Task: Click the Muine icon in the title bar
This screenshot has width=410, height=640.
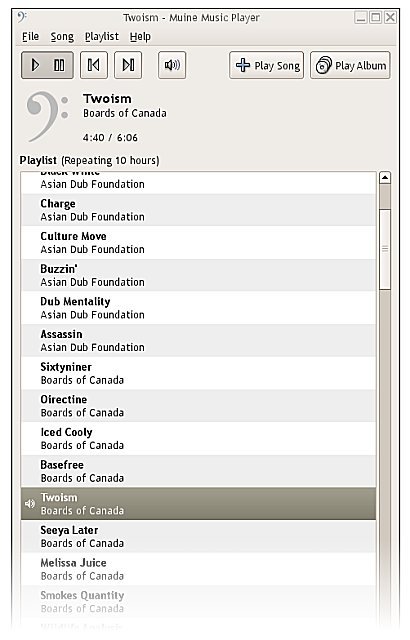Action: (22, 17)
